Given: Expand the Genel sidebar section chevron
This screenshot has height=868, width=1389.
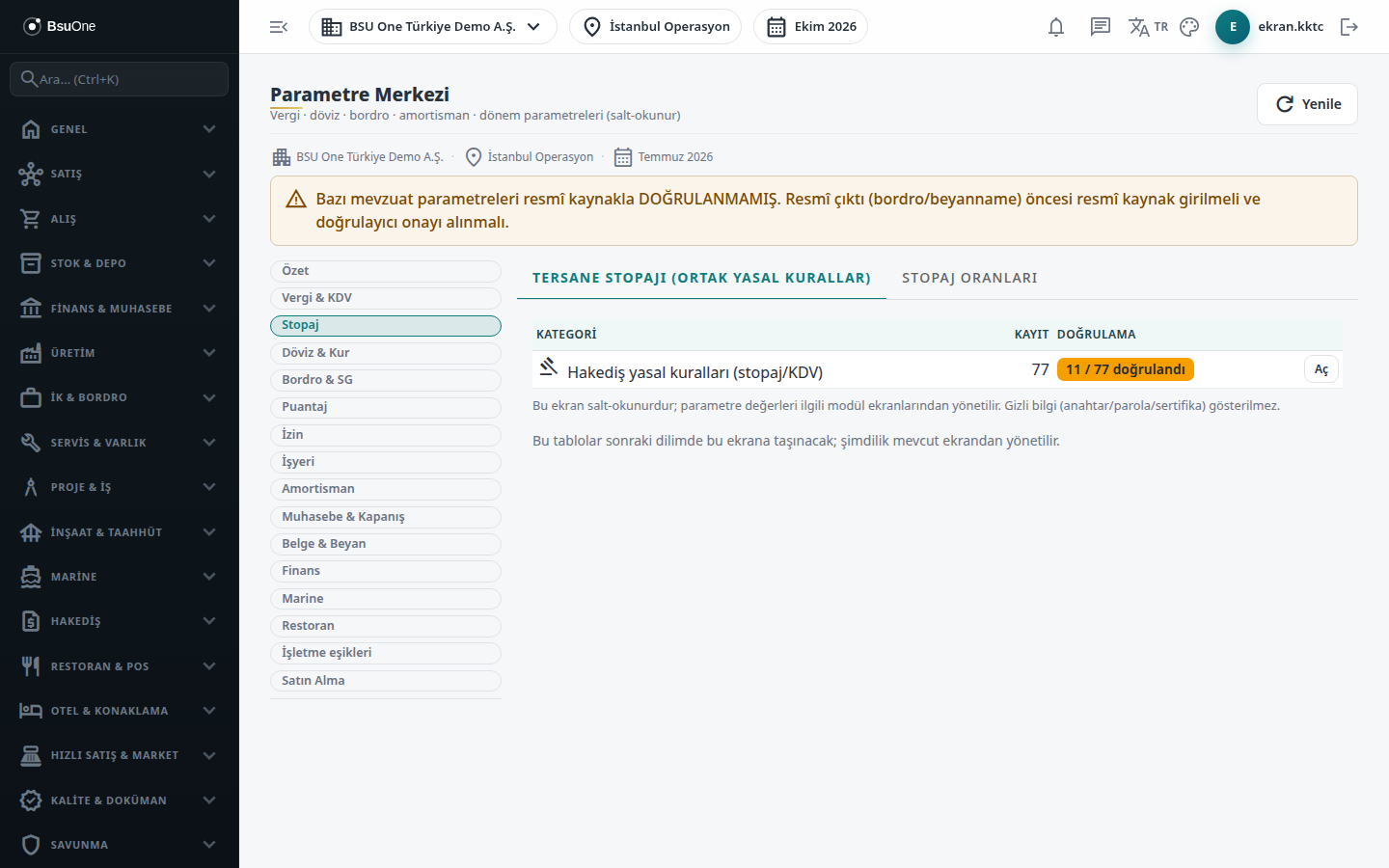Looking at the screenshot, I should pyautogui.click(x=209, y=129).
